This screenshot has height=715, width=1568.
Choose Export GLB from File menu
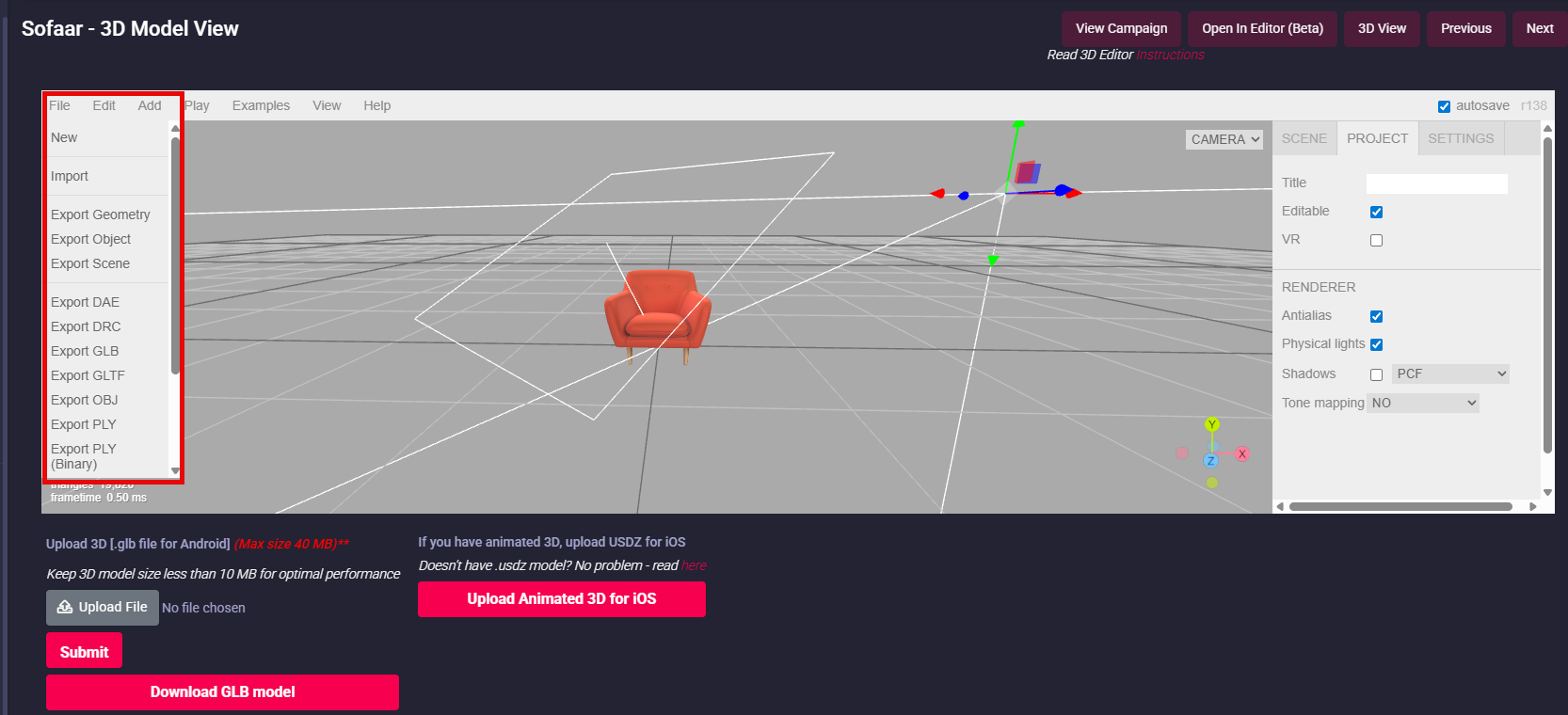coord(85,351)
